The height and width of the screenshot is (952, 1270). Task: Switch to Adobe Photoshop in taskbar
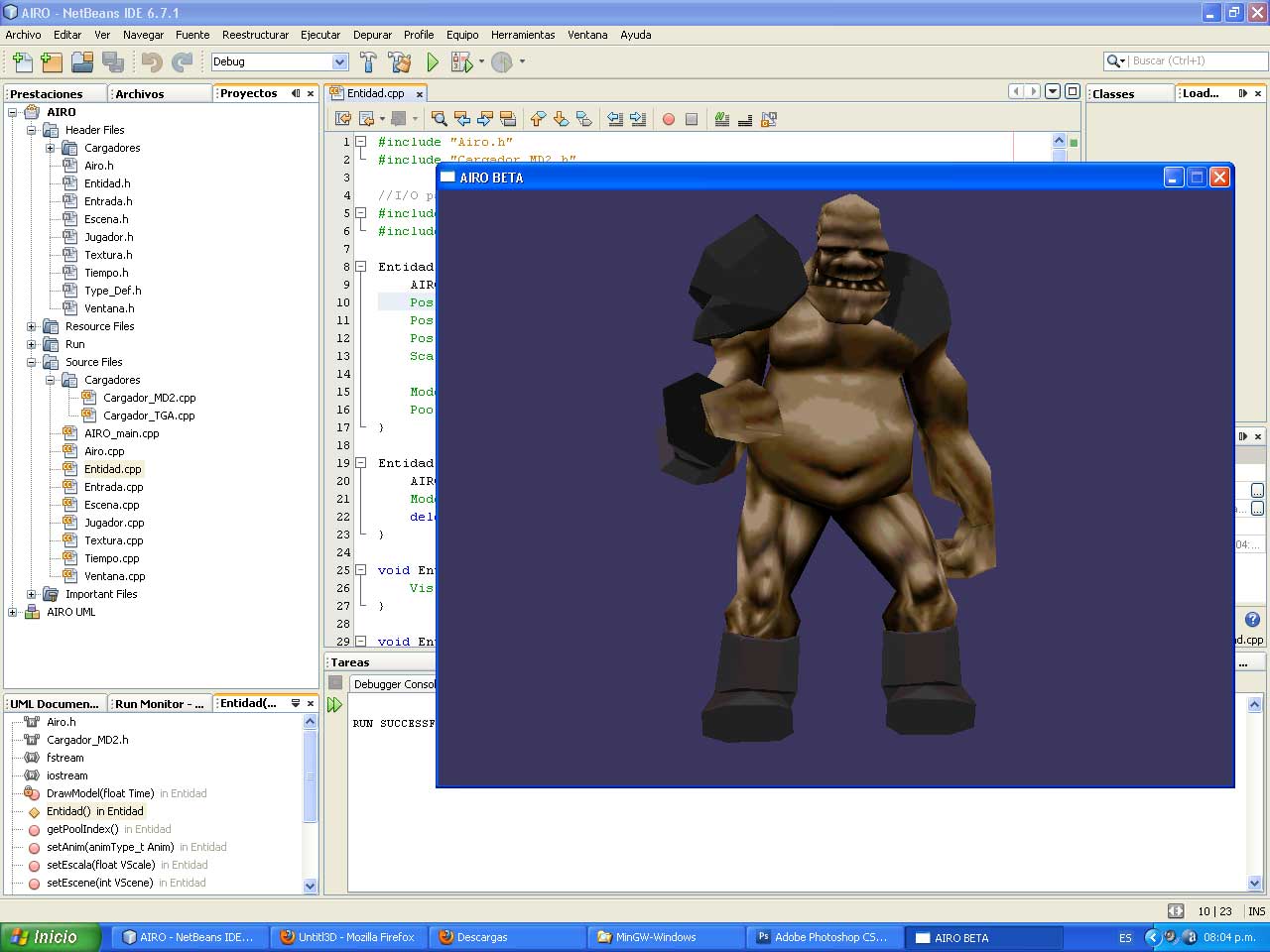click(825, 937)
